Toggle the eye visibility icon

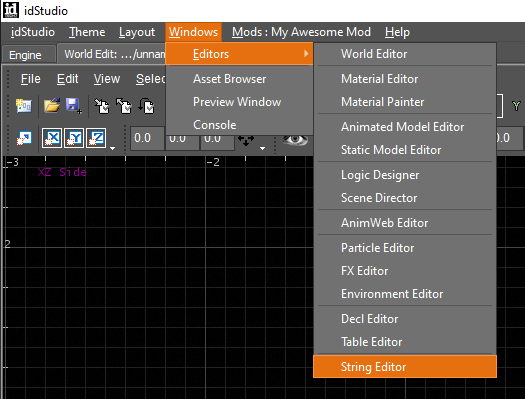[x=295, y=140]
